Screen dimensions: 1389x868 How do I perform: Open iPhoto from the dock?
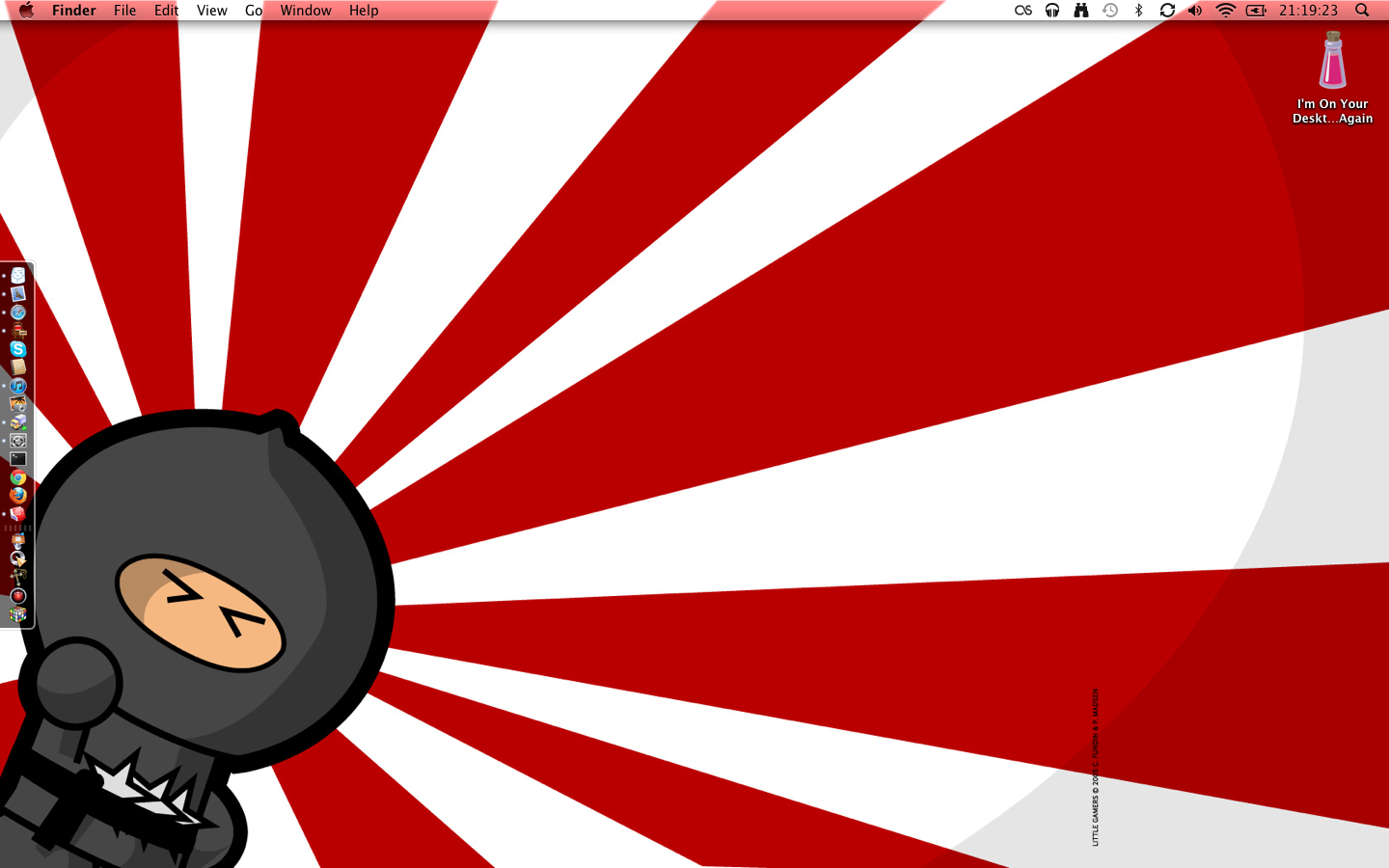coord(18,404)
